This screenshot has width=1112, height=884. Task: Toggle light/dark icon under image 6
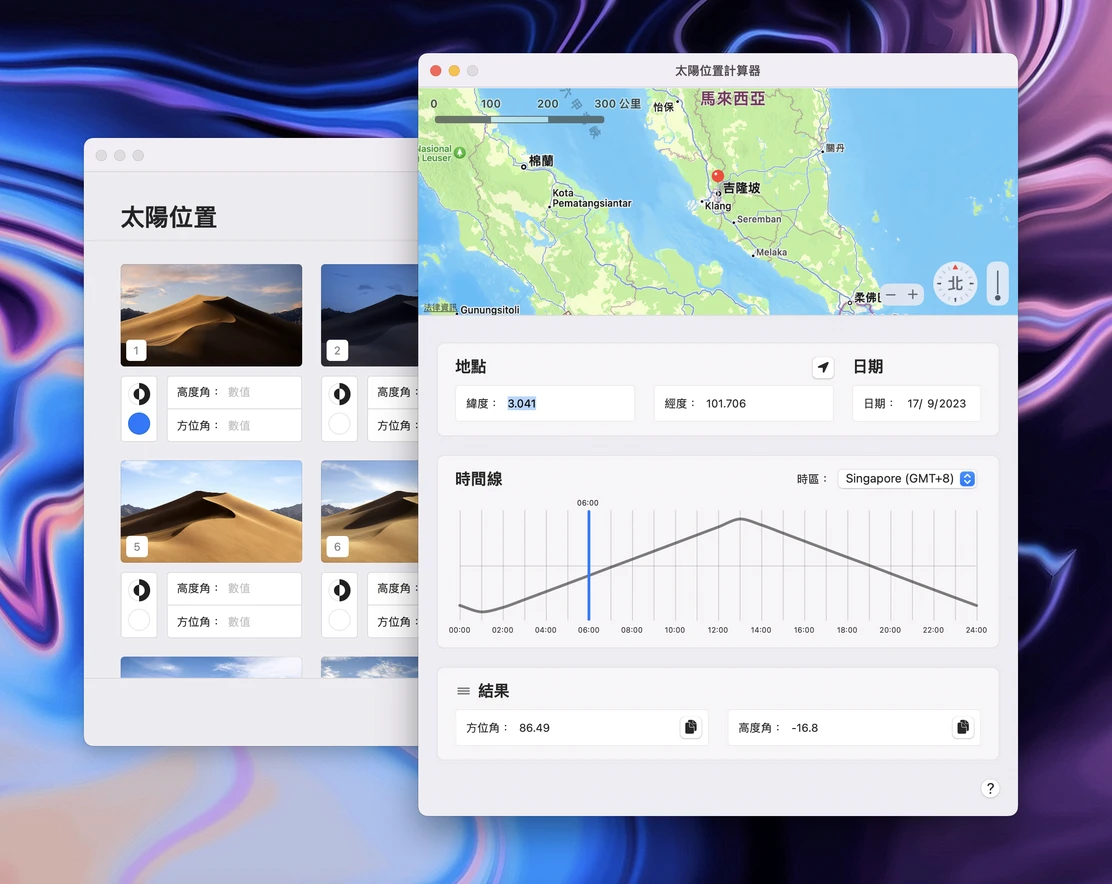[340, 590]
